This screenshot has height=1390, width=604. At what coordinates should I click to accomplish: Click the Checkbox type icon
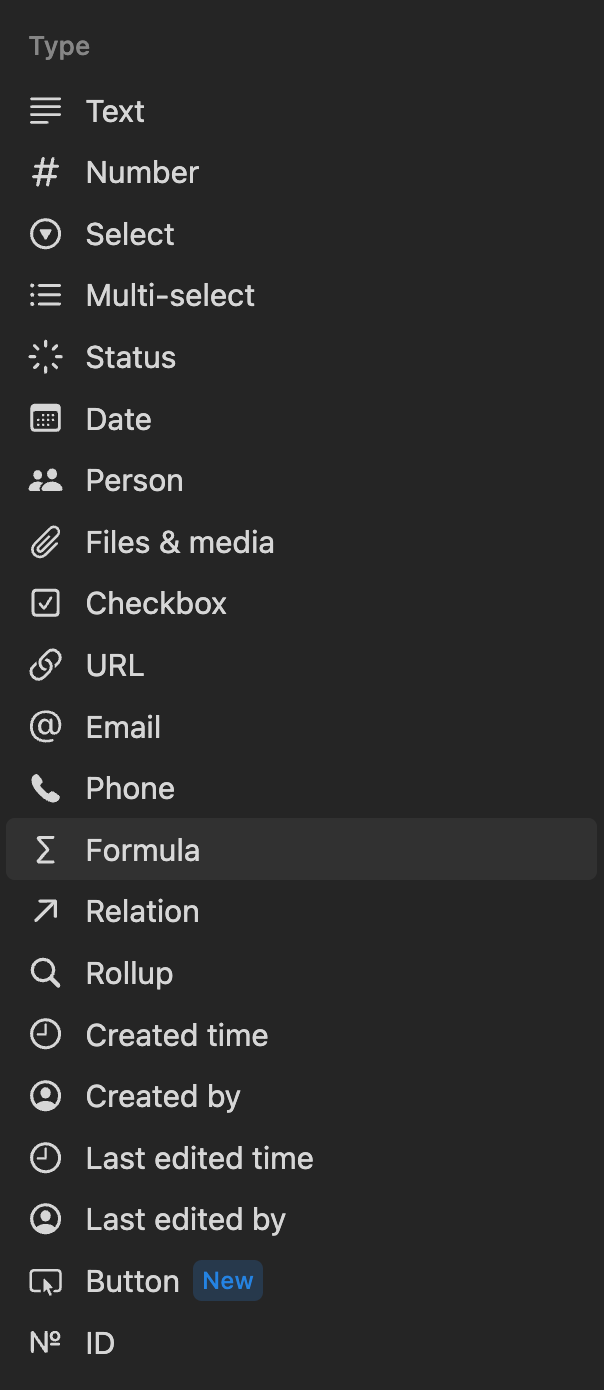pos(45,604)
